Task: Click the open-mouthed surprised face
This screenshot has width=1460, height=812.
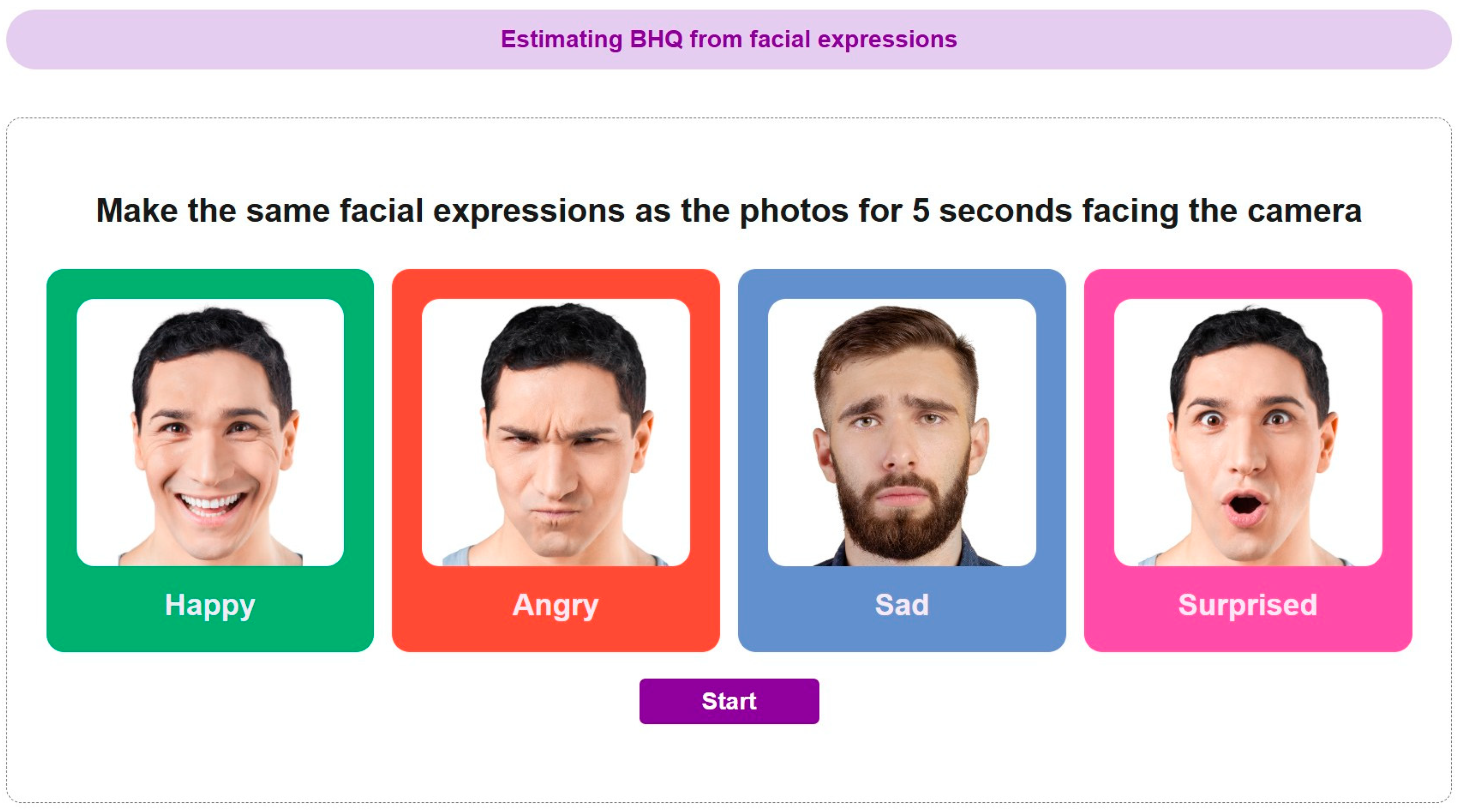Action: 1247,453
